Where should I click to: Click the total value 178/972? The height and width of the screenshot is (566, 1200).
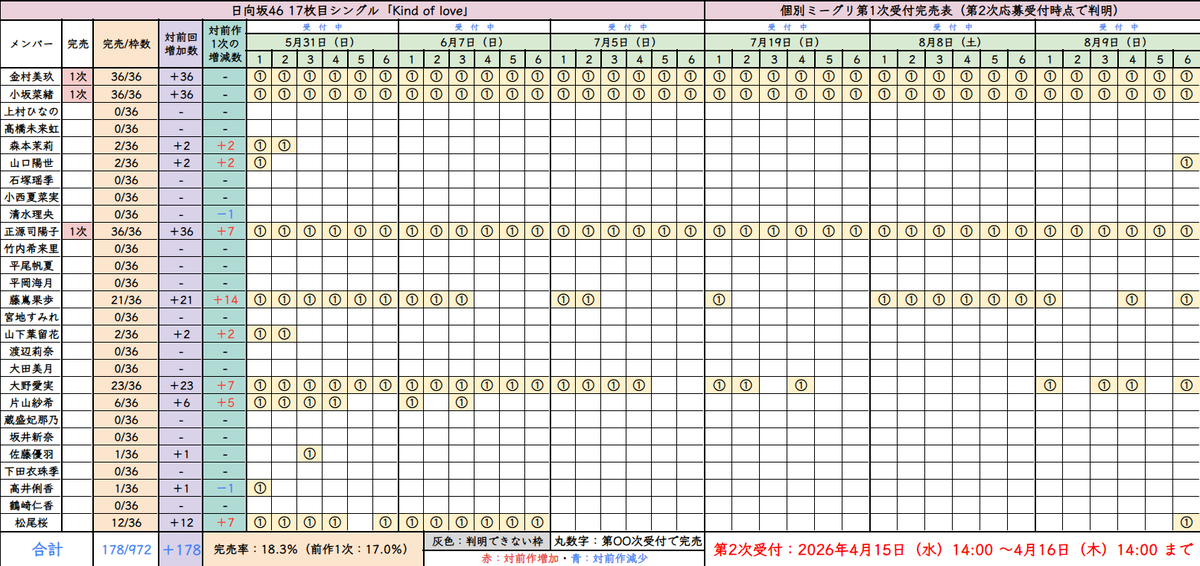tap(125, 548)
